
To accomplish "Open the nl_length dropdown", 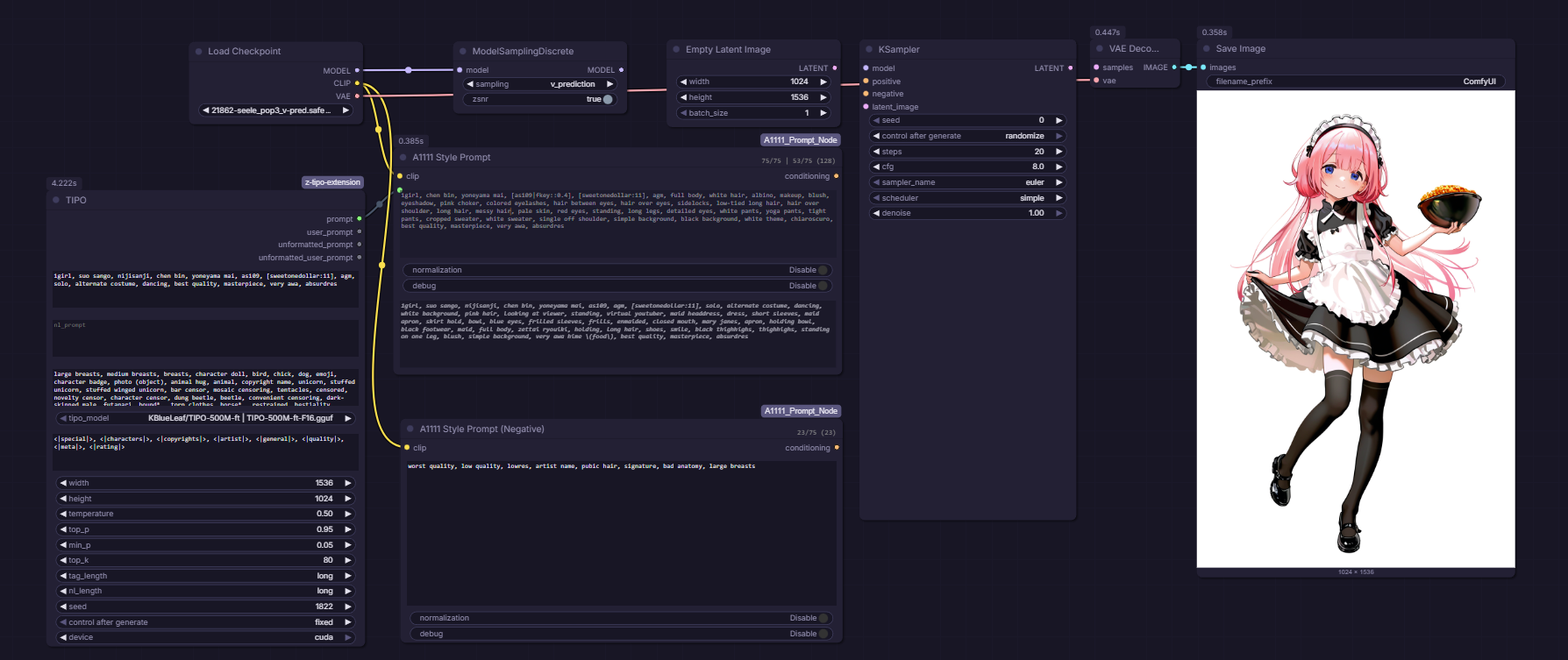I will (x=206, y=591).
